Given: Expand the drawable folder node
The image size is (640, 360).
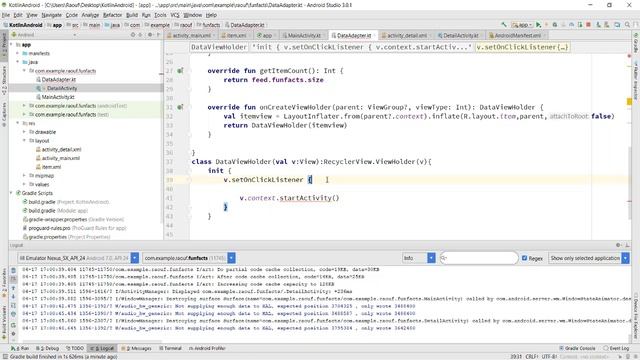Looking at the screenshot, I should coord(24,132).
